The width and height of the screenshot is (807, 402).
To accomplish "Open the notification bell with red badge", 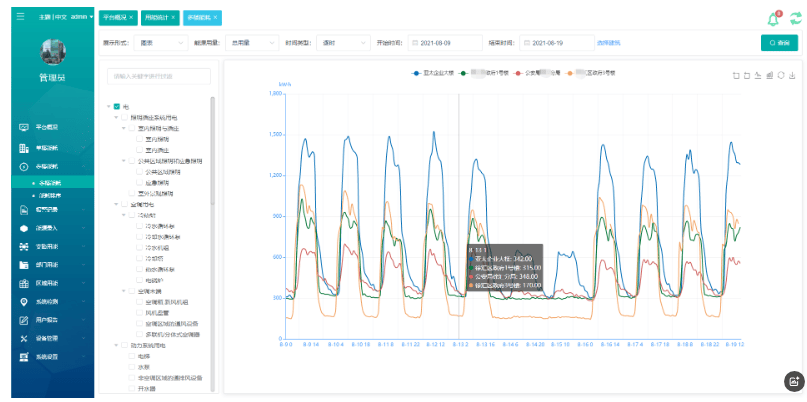I will tap(773, 19).
